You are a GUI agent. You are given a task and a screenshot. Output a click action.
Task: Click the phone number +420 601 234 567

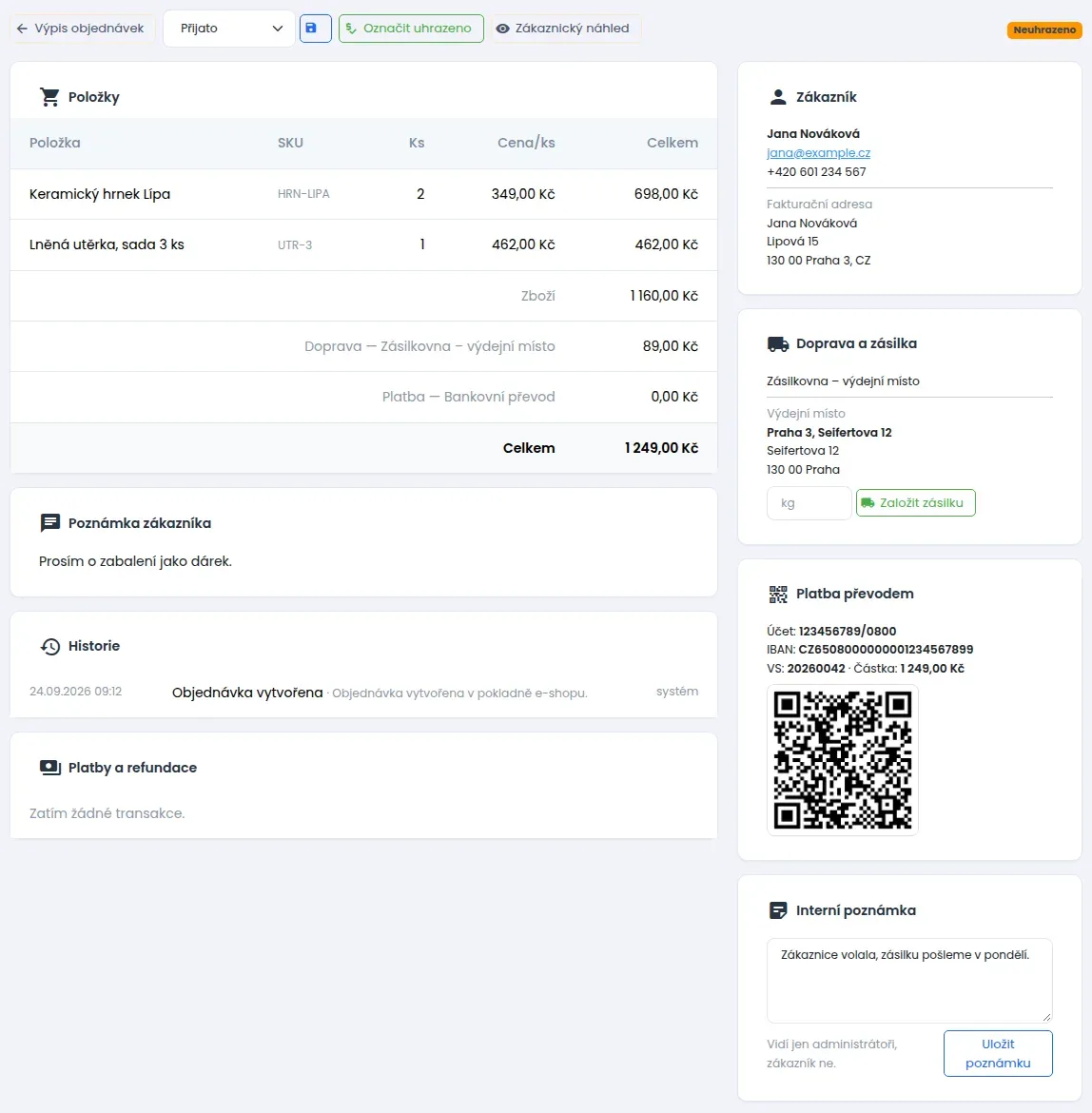point(817,172)
